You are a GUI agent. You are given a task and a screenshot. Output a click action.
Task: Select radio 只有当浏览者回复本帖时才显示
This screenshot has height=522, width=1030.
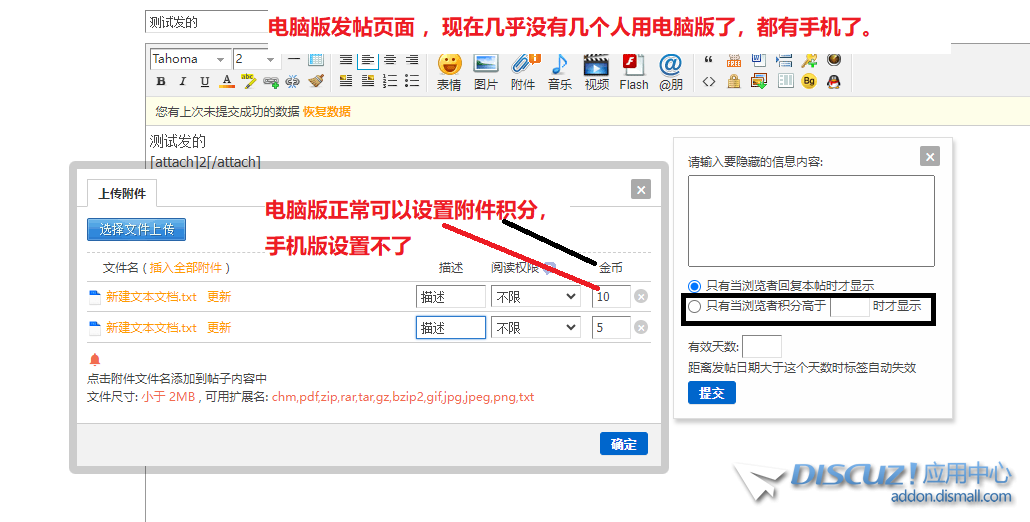(695, 286)
